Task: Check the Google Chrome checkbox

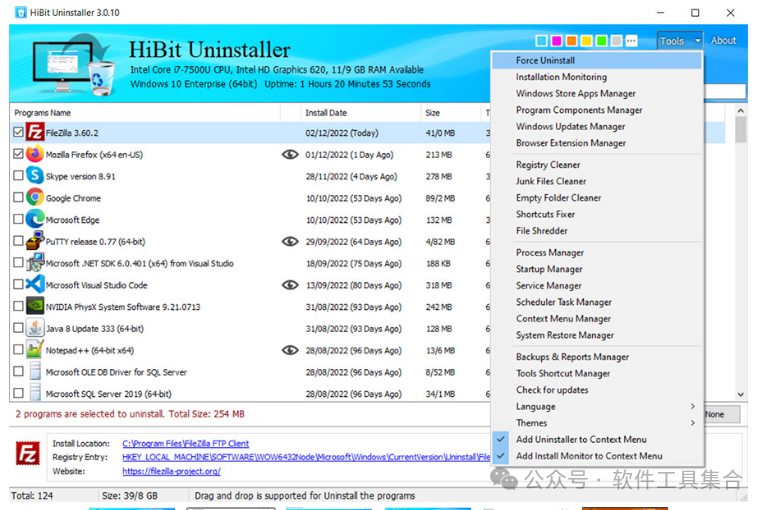Action: [x=18, y=198]
